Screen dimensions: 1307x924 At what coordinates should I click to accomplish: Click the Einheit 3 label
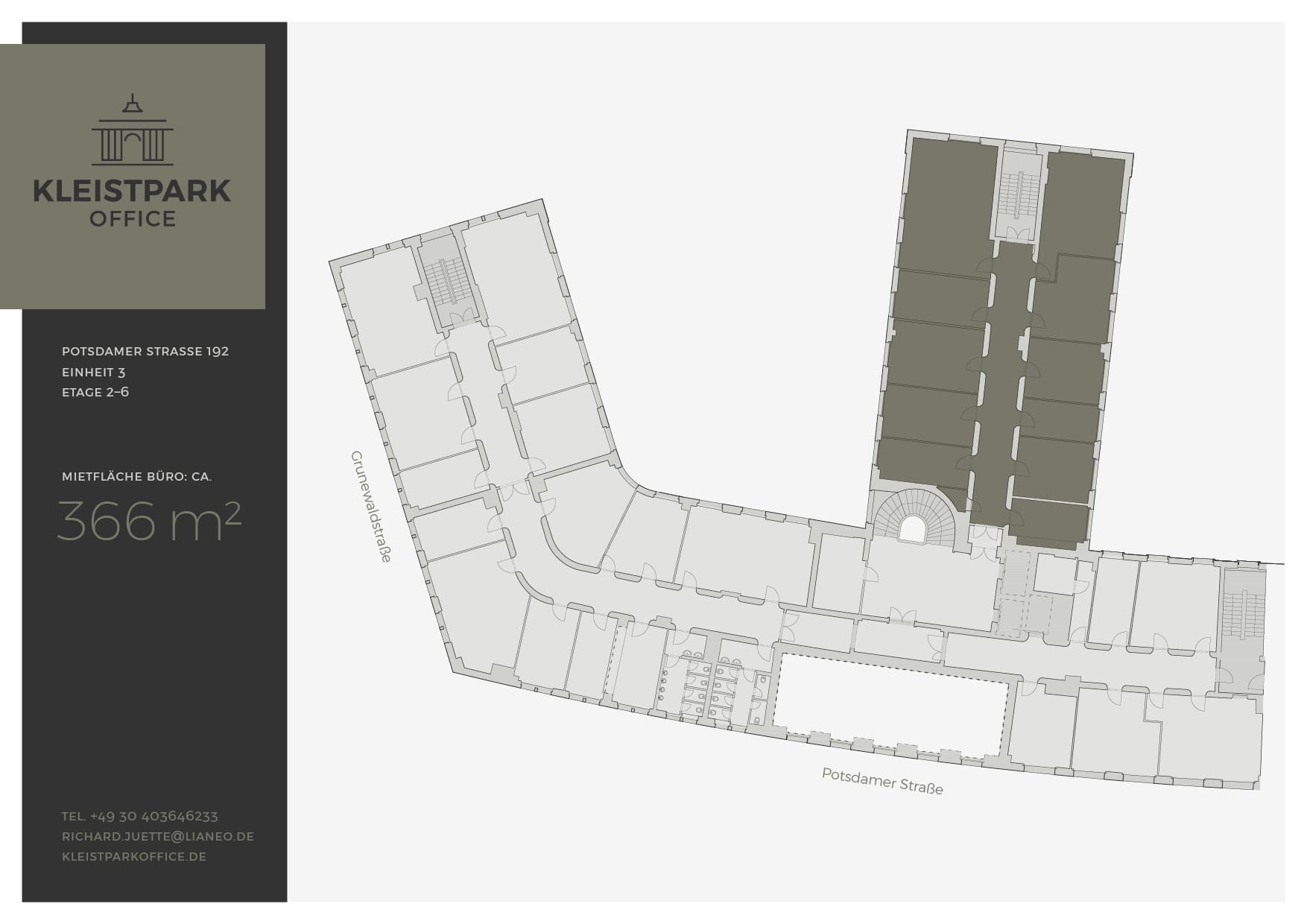94,372
